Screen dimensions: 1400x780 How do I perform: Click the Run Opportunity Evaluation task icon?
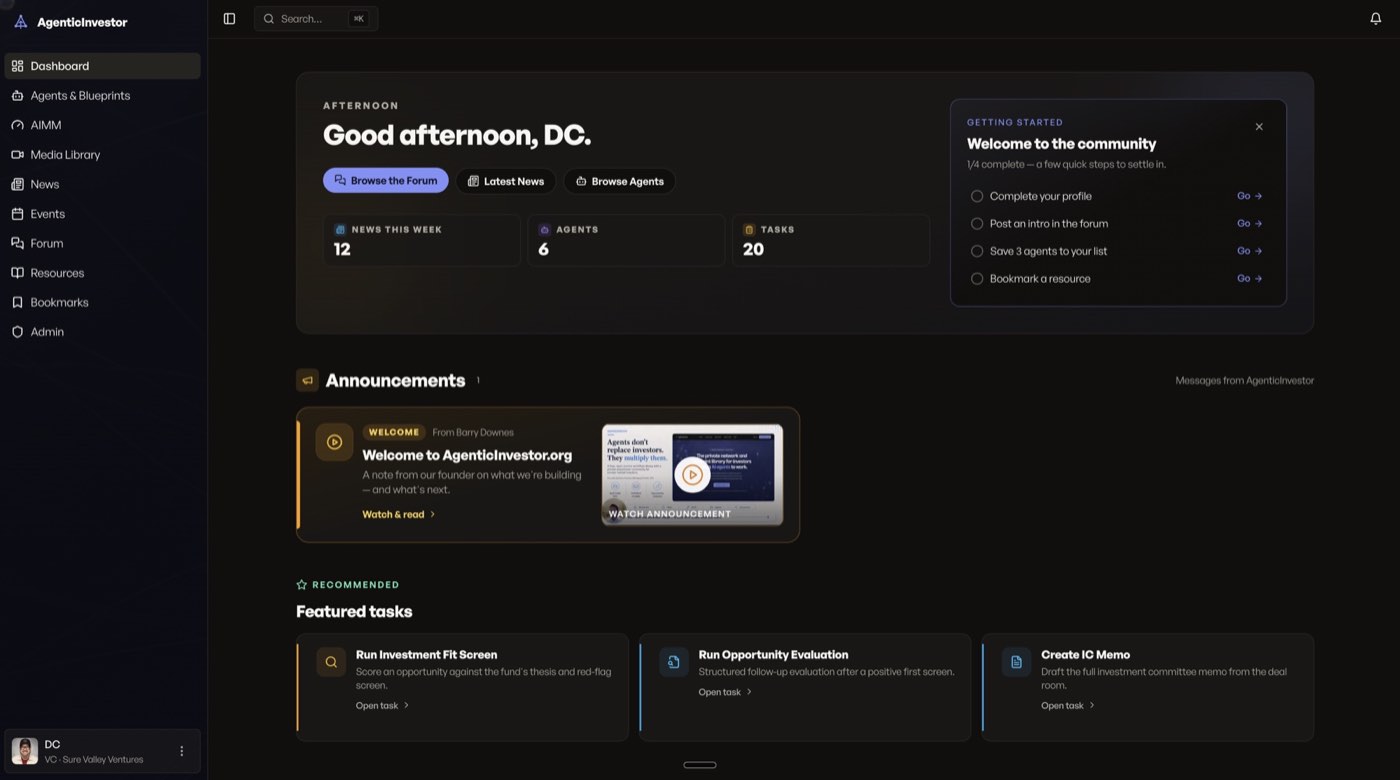pos(674,662)
